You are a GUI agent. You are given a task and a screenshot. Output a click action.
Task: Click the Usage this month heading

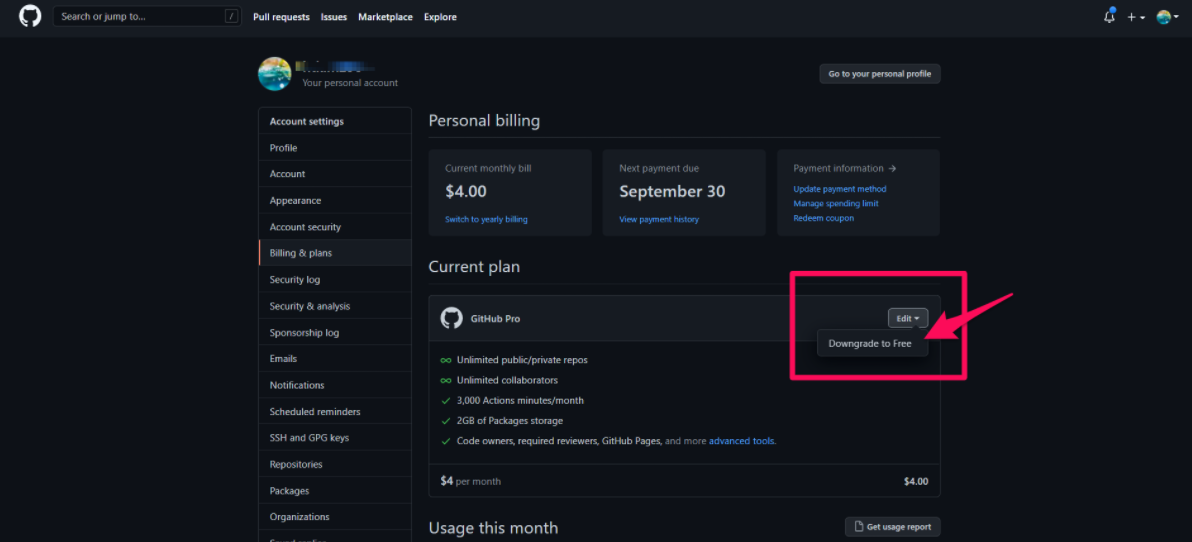[493, 528]
